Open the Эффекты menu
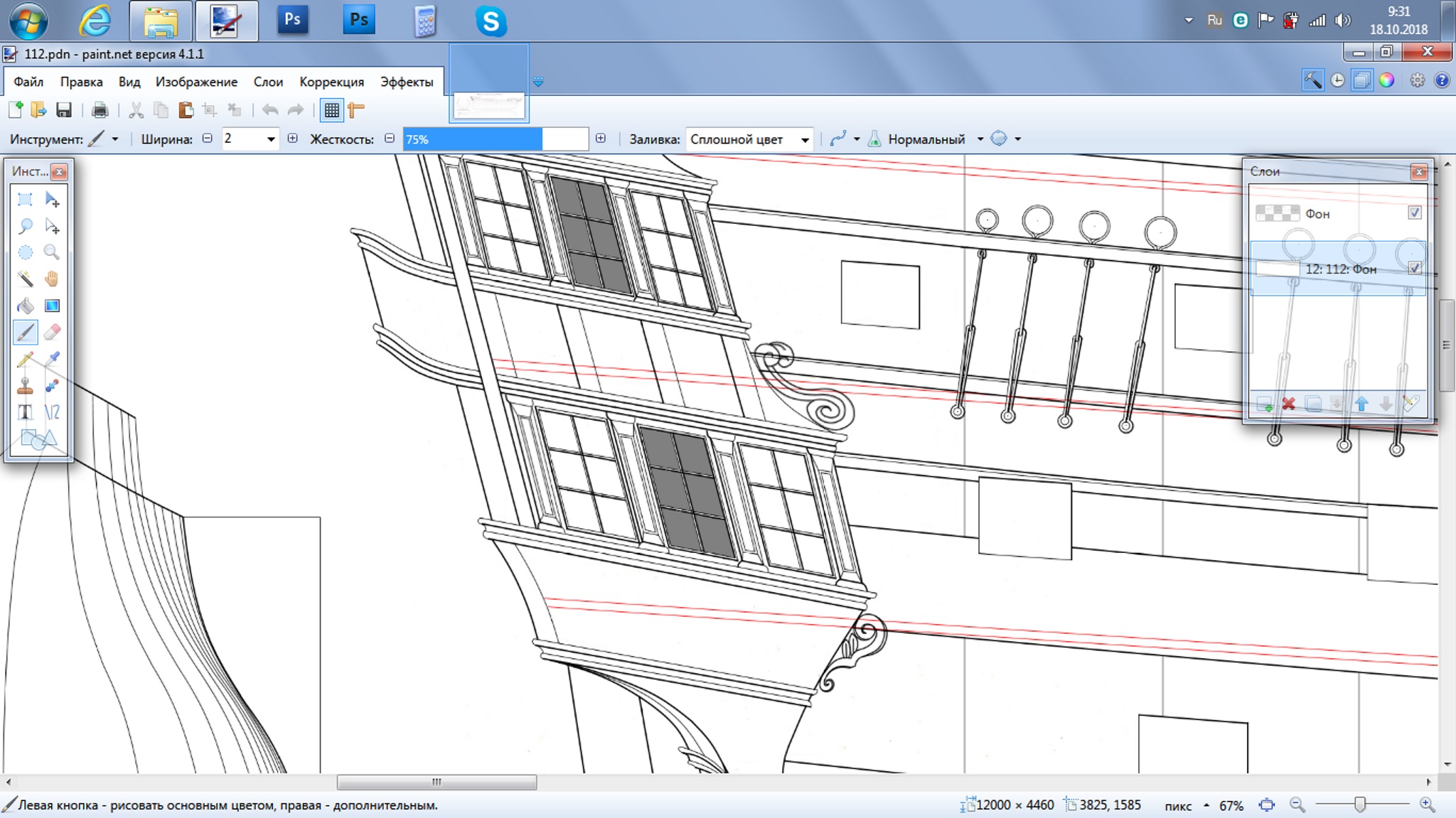The height and width of the screenshot is (818, 1456). point(407,82)
